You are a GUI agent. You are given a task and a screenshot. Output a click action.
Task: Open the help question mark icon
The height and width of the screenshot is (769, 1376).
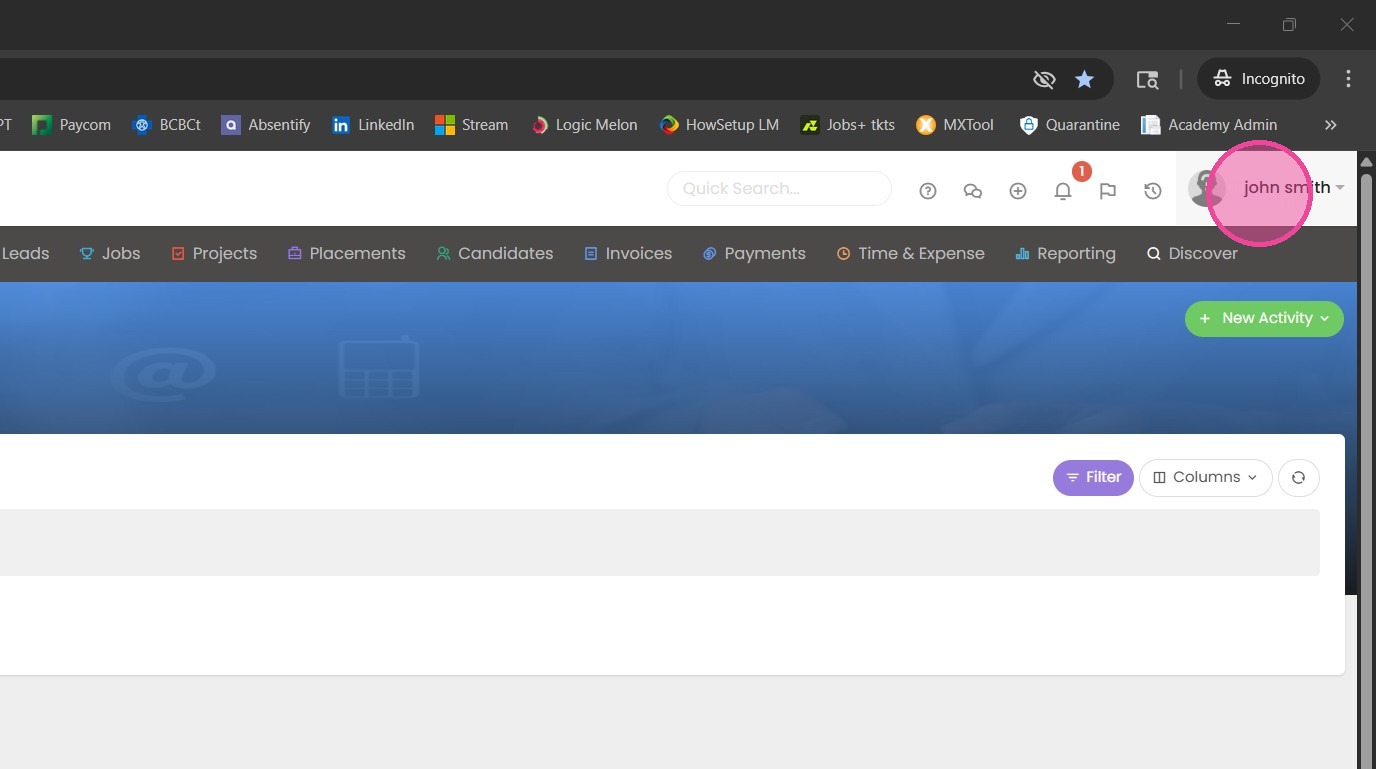pos(928,191)
